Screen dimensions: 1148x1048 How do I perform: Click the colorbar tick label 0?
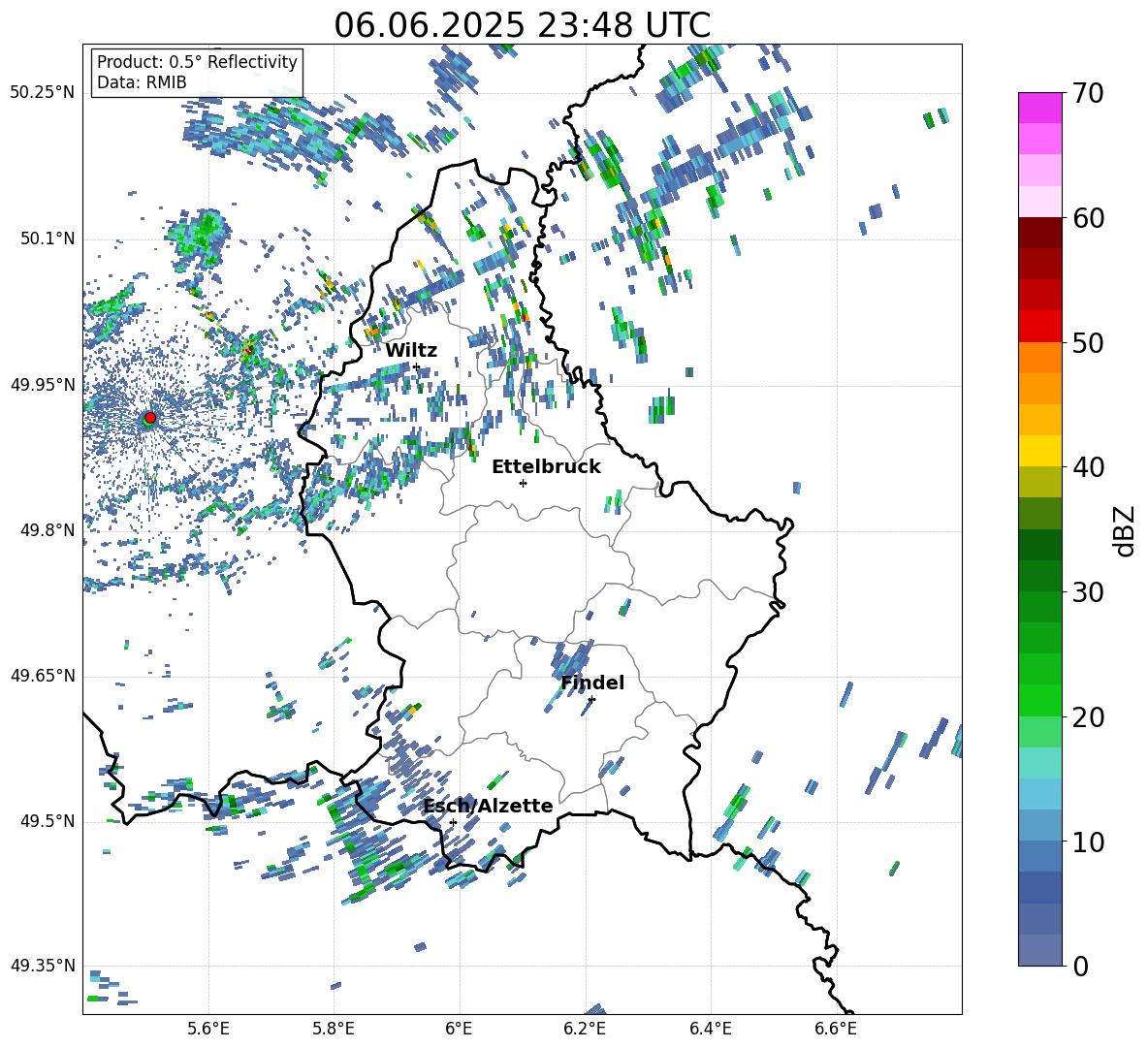(x=1080, y=966)
